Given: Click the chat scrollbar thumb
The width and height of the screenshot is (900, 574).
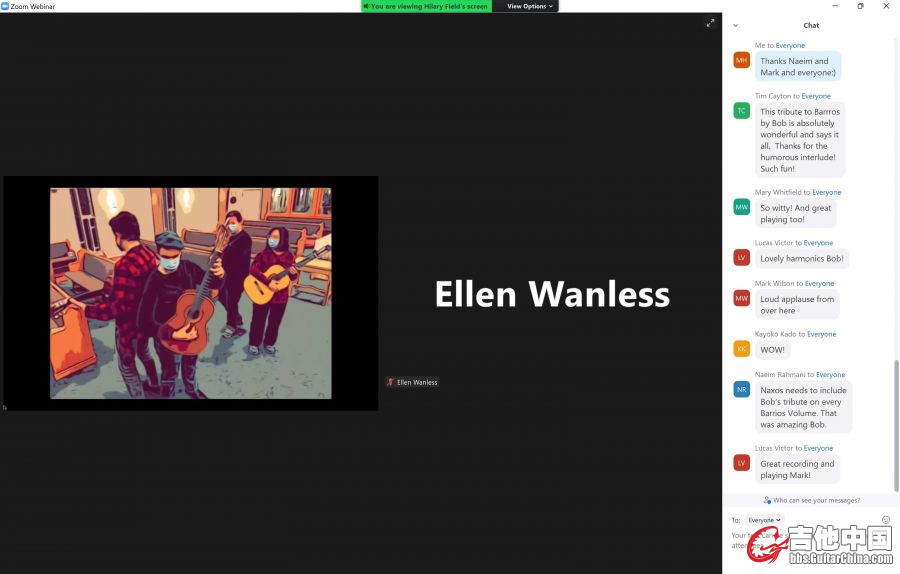Looking at the screenshot, I should tap(896, 425).
